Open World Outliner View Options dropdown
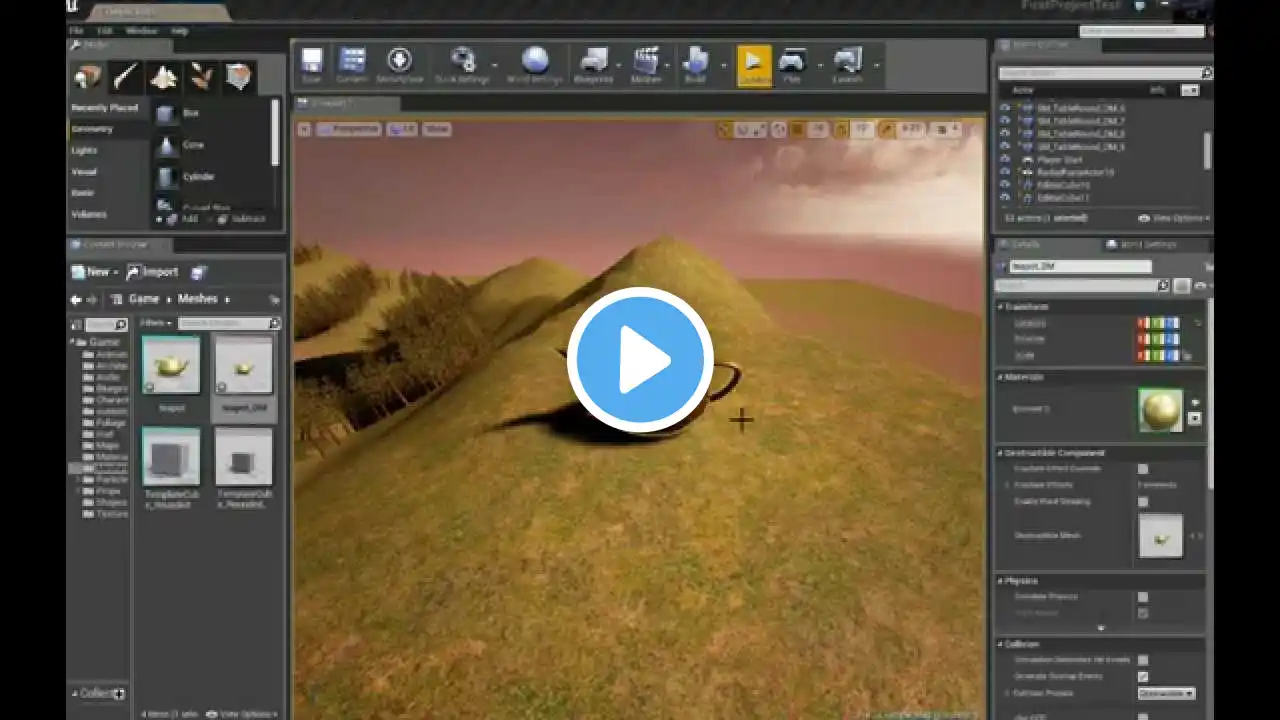The height and width of the screenshot is (720, 1280). coord(1173,218)
